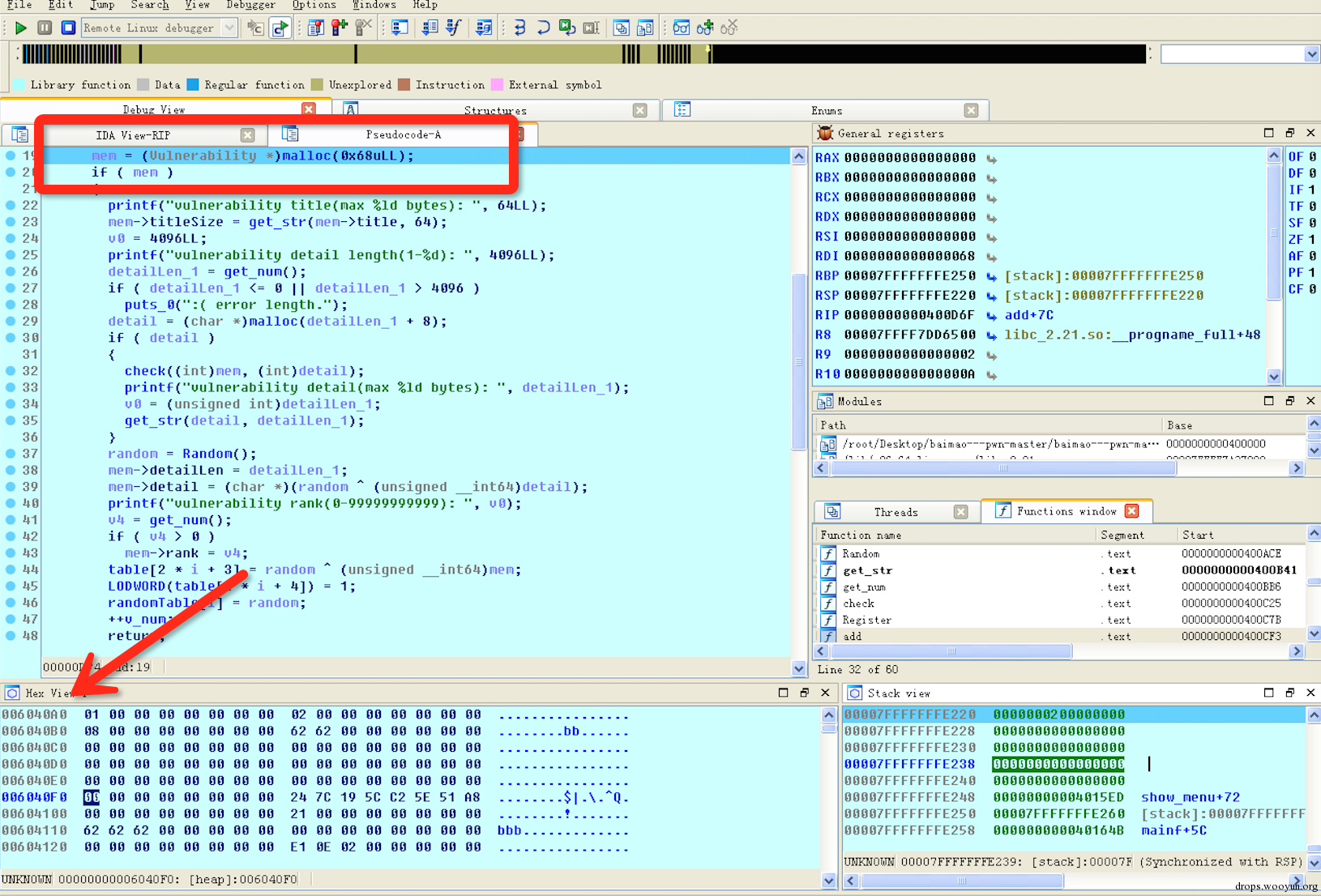Click the Step over toolbar icon

coord(543,28)
